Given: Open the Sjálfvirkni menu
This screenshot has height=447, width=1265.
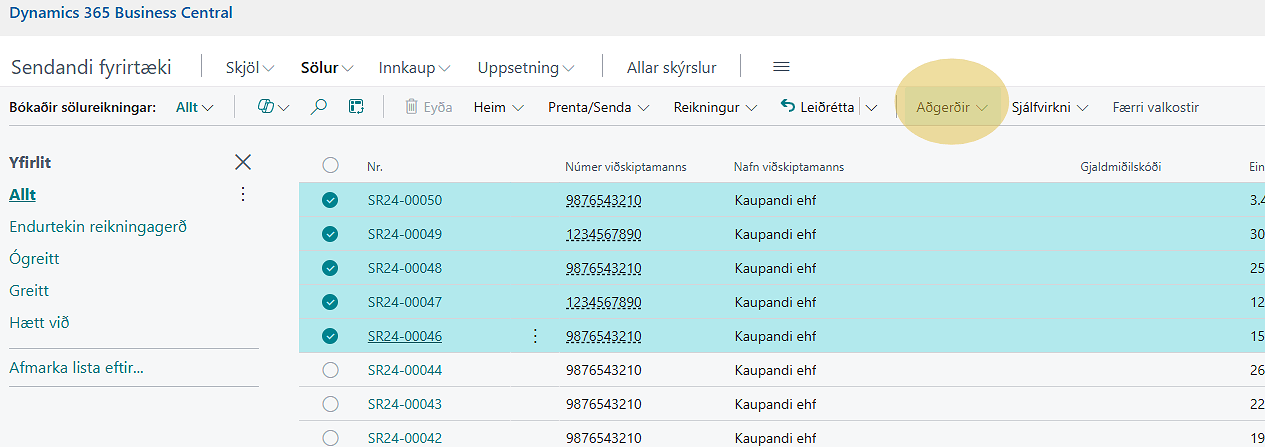Looking at the screenshot, I should pyautogui.click(x=1050, y=107).
